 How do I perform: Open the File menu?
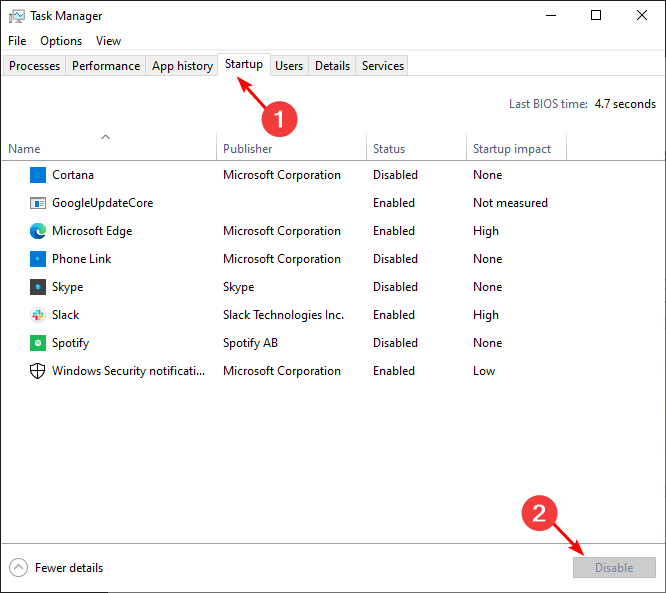17,41
